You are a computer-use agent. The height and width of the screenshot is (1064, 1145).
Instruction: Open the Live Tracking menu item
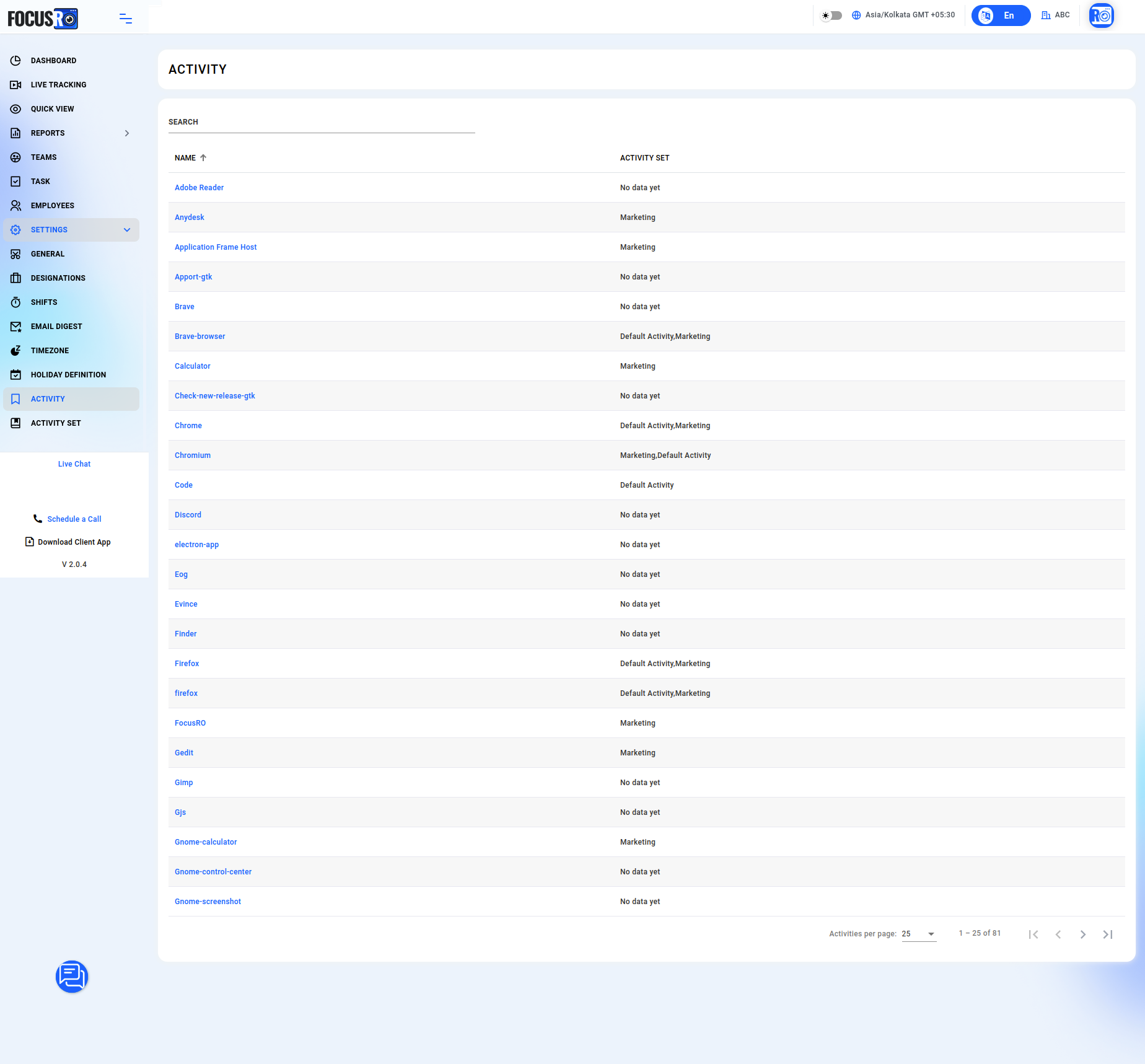pos(71,85)
